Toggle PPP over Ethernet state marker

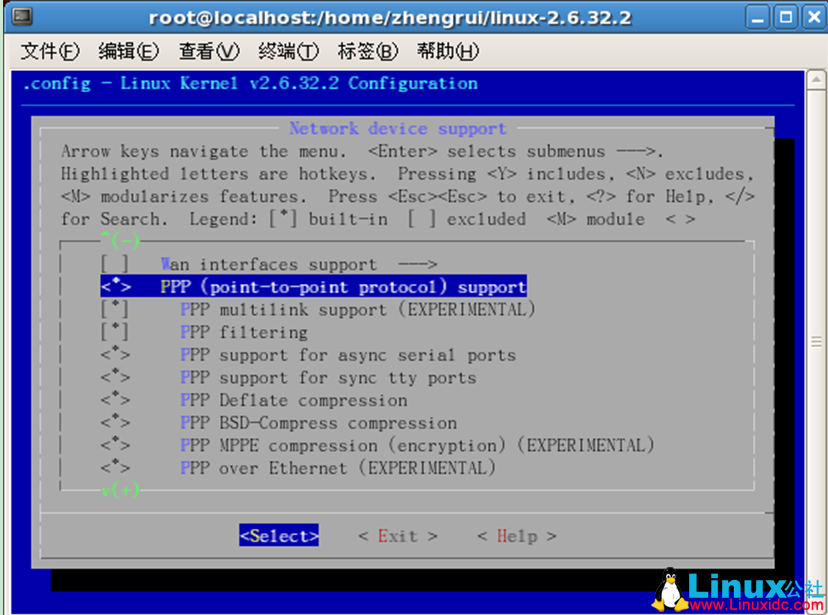click(116, 468)
